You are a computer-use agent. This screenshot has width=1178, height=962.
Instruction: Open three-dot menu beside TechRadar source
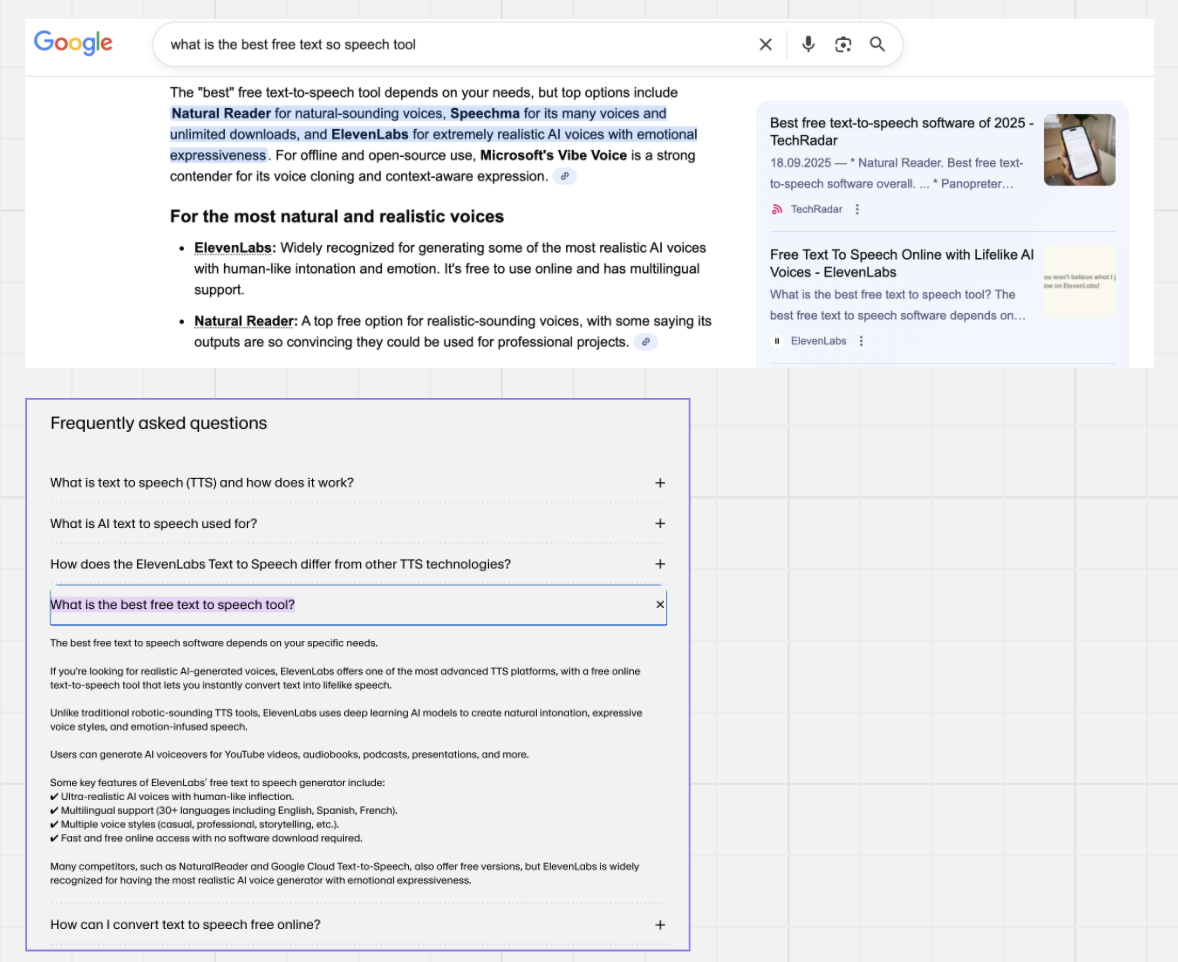(857, 209)
